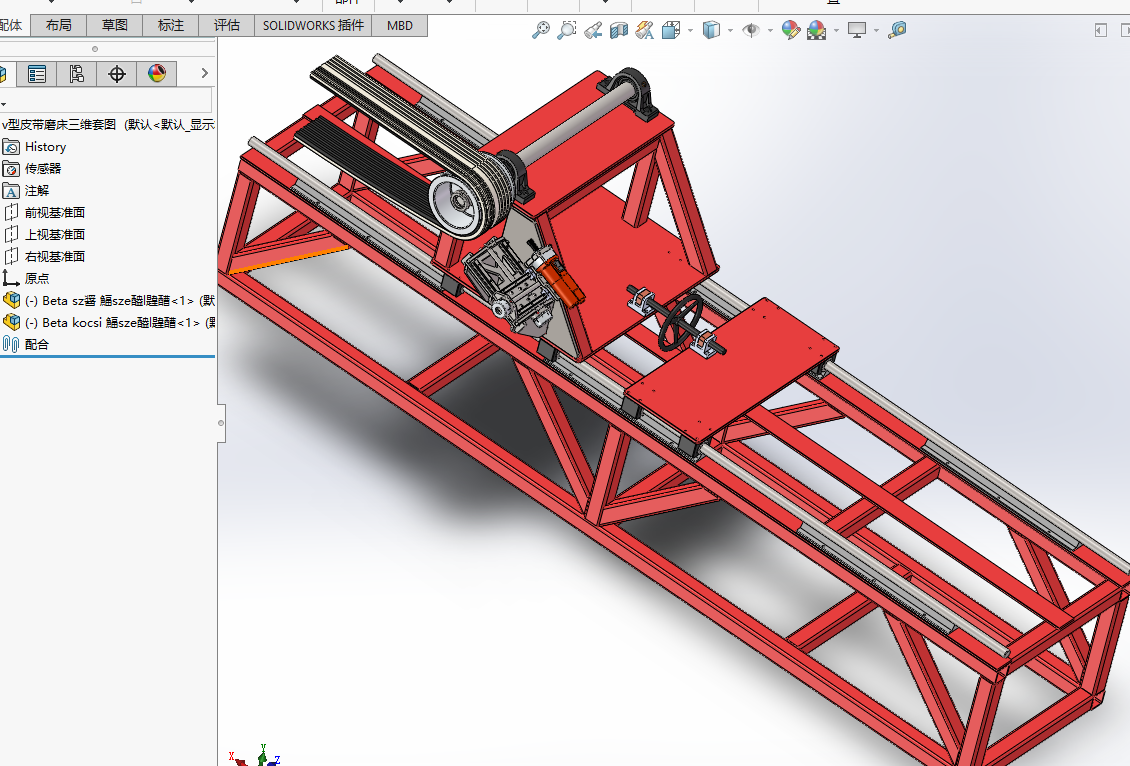This screenshot has width=1130, height=766.
Task: Select the History tree item
Action: (x=45, y=147)
